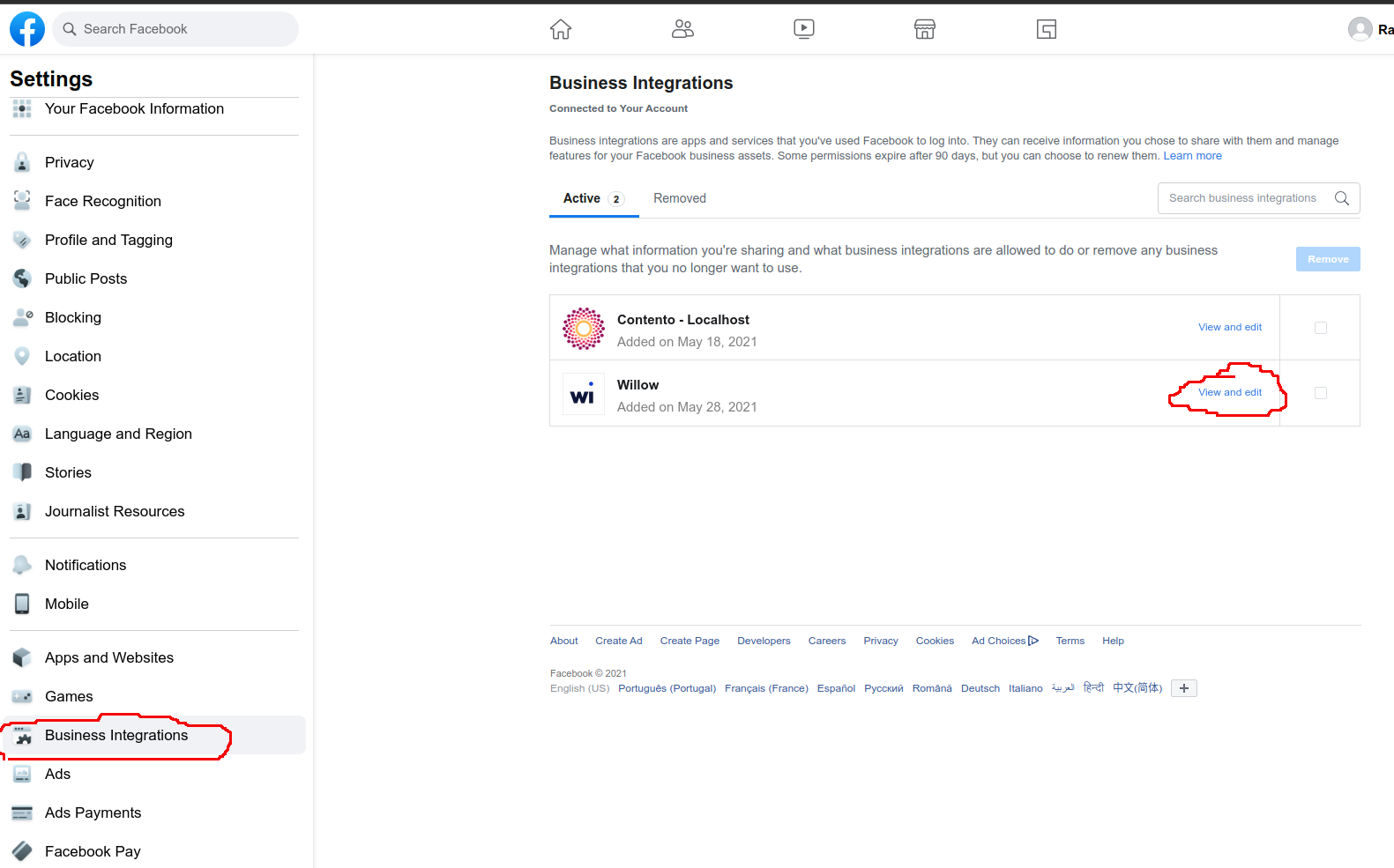Image resolution: width=1394 pixels, height=868 pixels.
Task: Open the Create Ad footer link
Action: pos(619,641)
